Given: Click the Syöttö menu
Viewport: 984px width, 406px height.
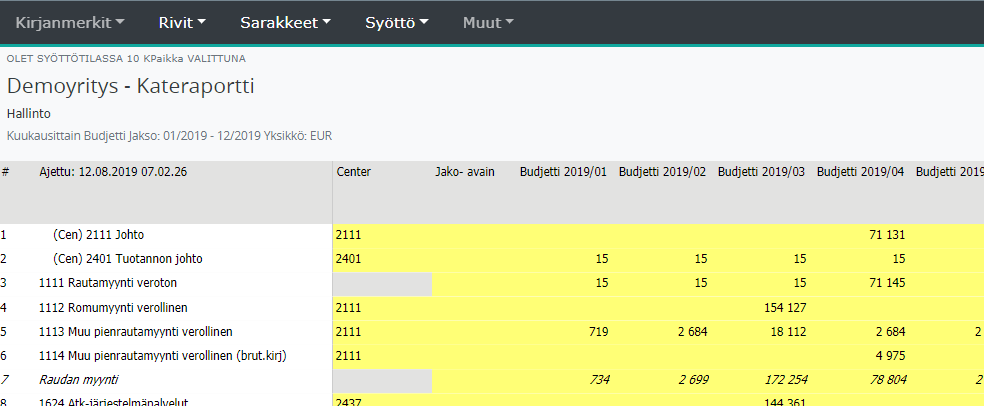Looking at the screenshot, I should pos(397,22).
